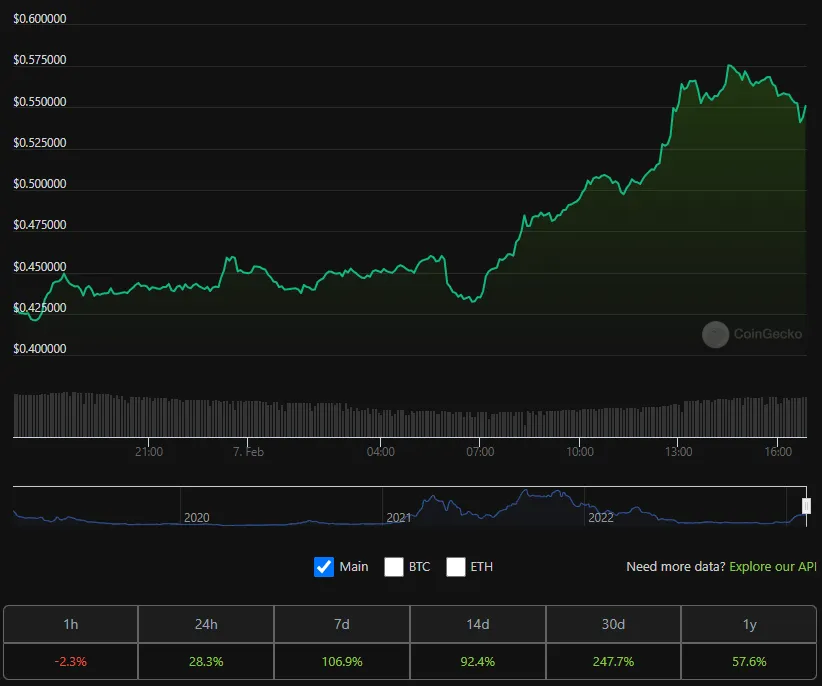Image resolution: width=822 pixels, height=686 pixels.
Task: Uncheck the Main checkbox
Action: (323, 567)
